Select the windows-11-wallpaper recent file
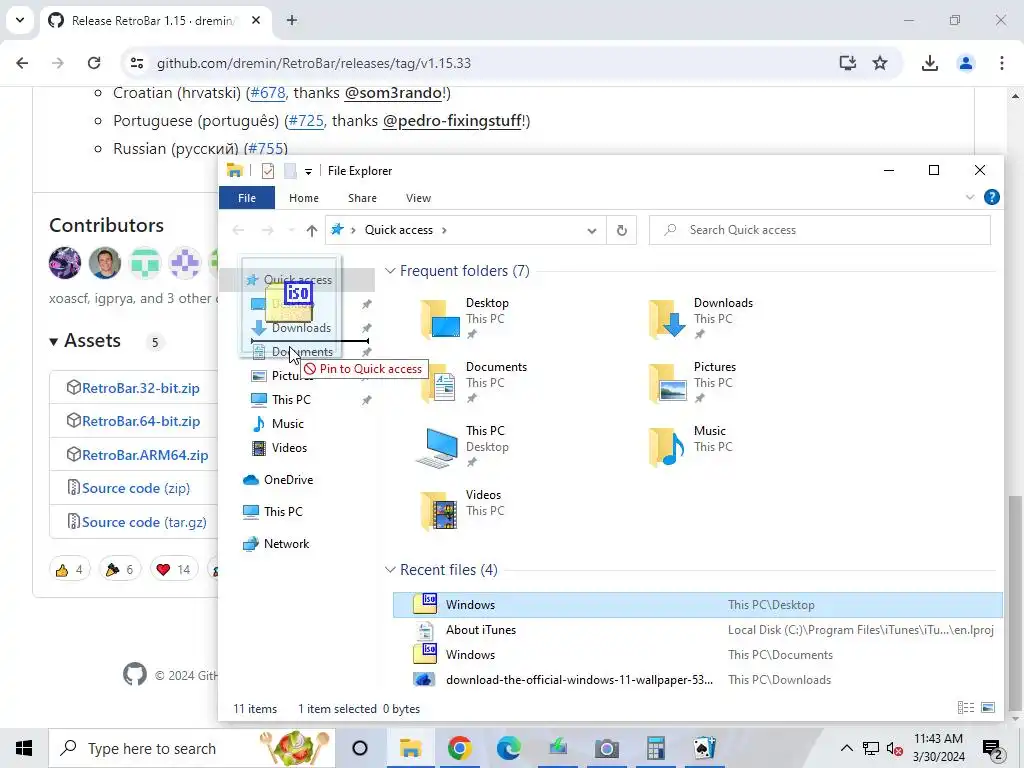This screenshot has width=1024, height=768. 697,680
